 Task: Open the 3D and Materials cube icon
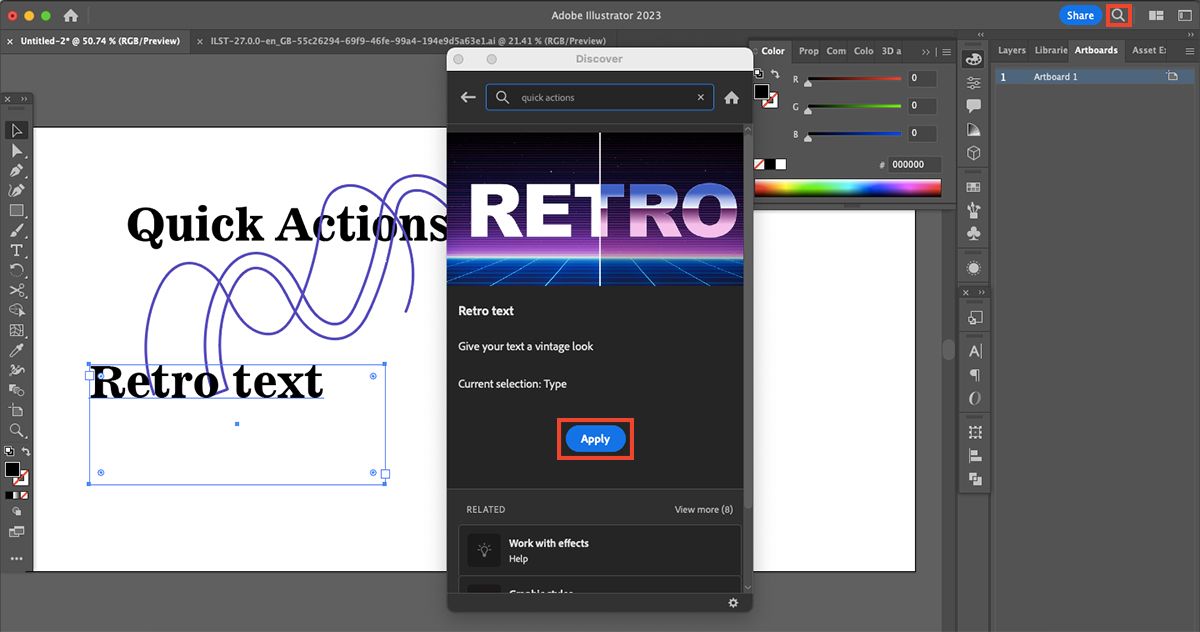point(973,153)
